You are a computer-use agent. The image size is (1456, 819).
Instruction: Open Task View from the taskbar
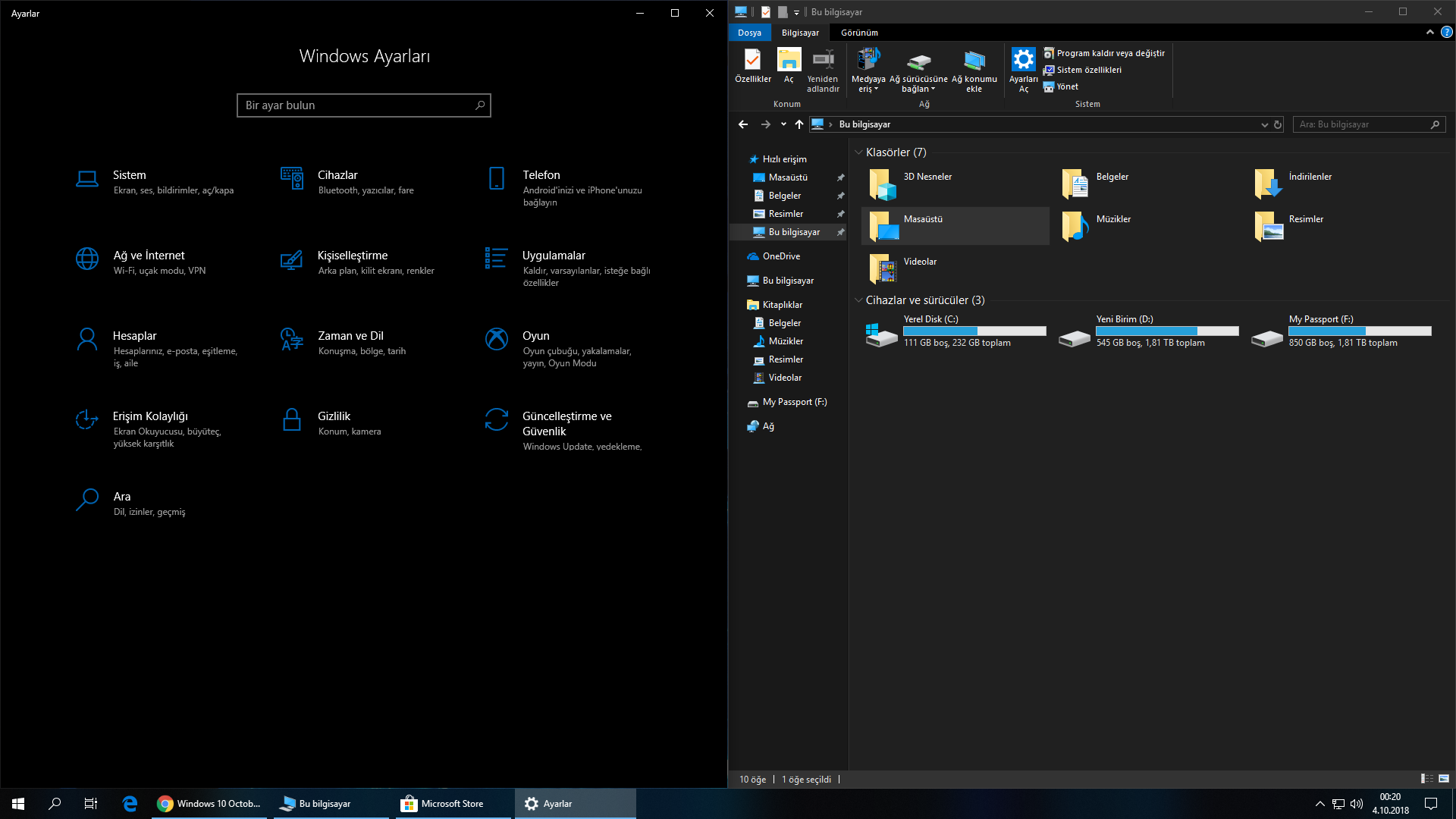point(91,804)
